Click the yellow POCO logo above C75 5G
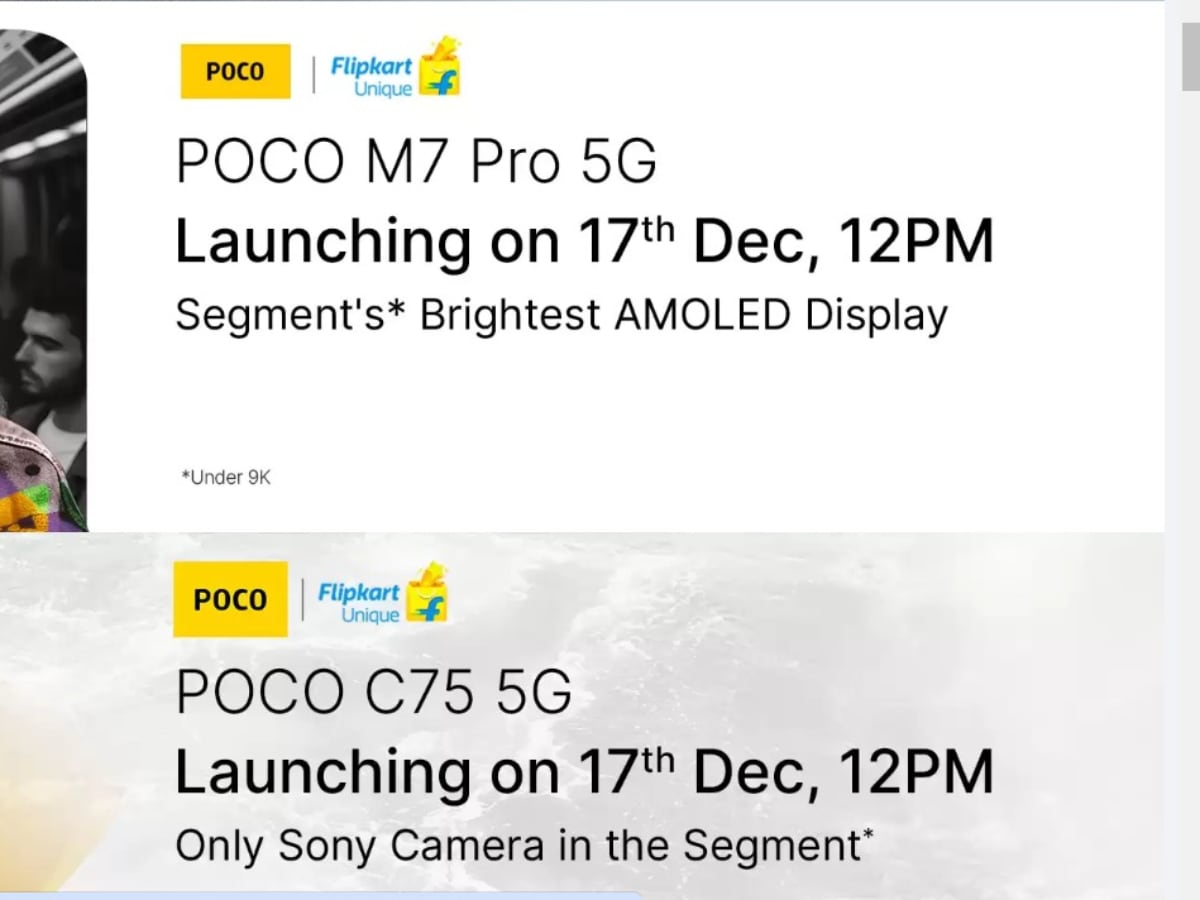The image size is (1200, 900). pyautogui.click(x=230, y=599)
